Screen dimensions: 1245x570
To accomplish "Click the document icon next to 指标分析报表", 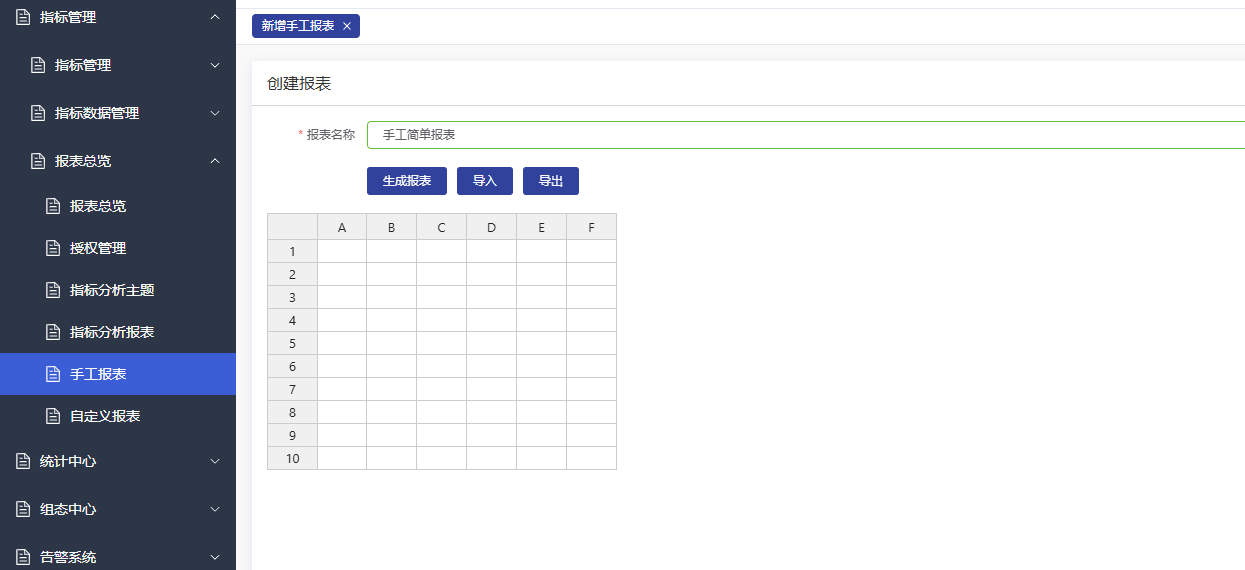I will click(53, 332).
